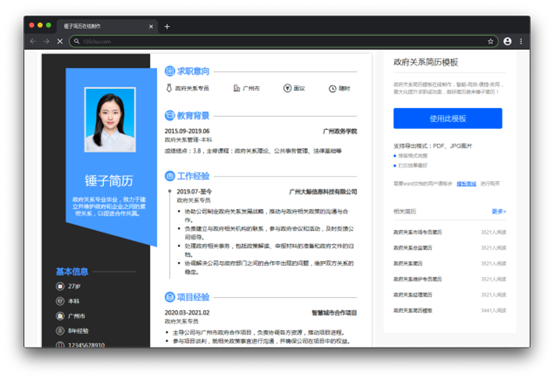Click the 求职意向 section icon
Viewport: 554px width, 379px height.
point(170,71)
